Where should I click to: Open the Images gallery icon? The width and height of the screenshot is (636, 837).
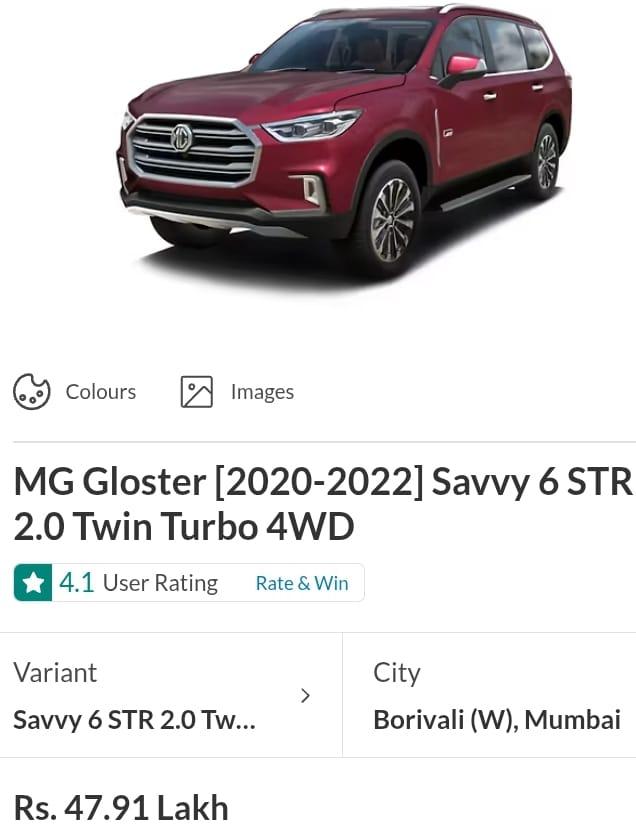197,392
